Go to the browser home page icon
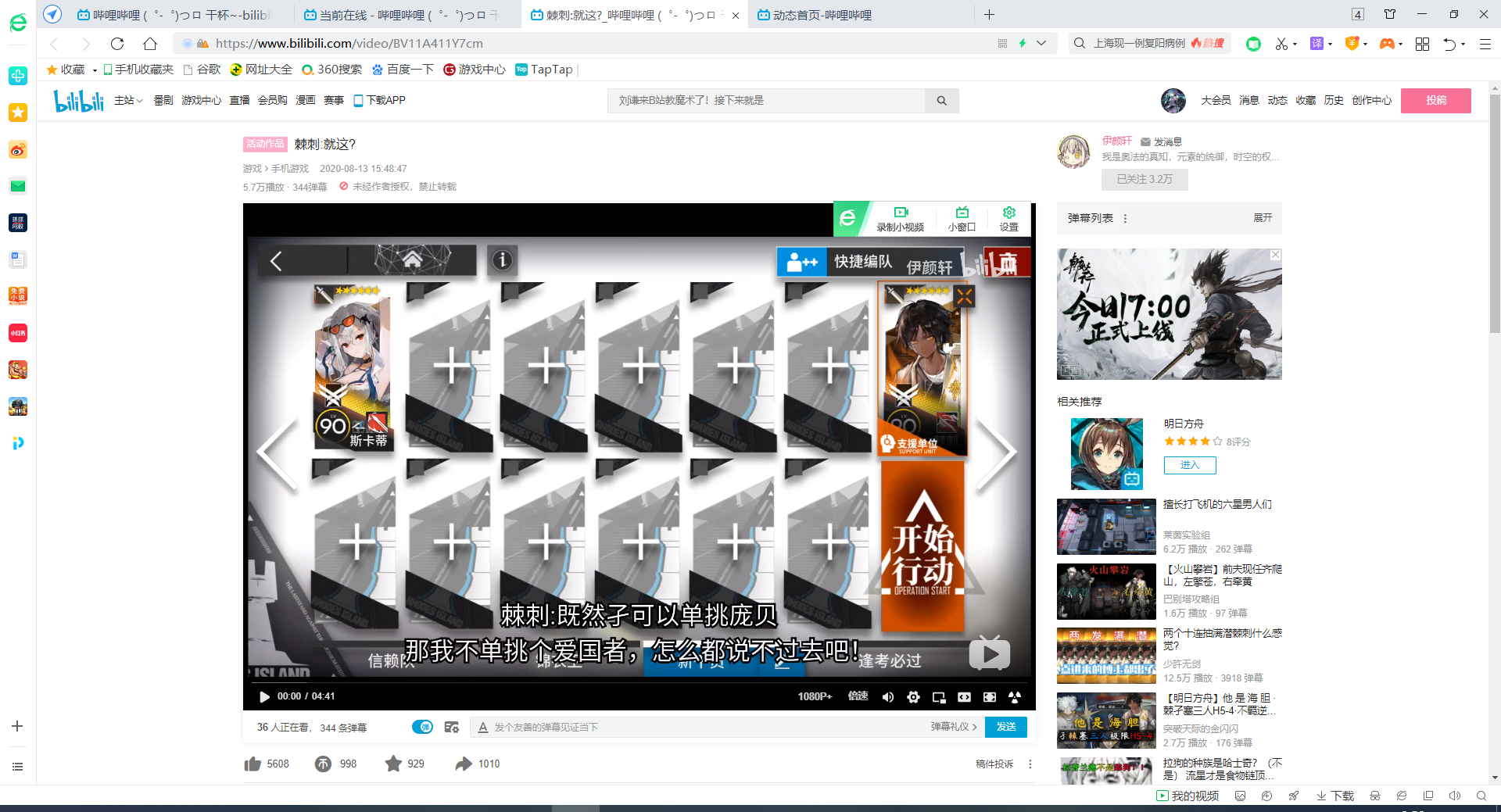 click(150, 44)
